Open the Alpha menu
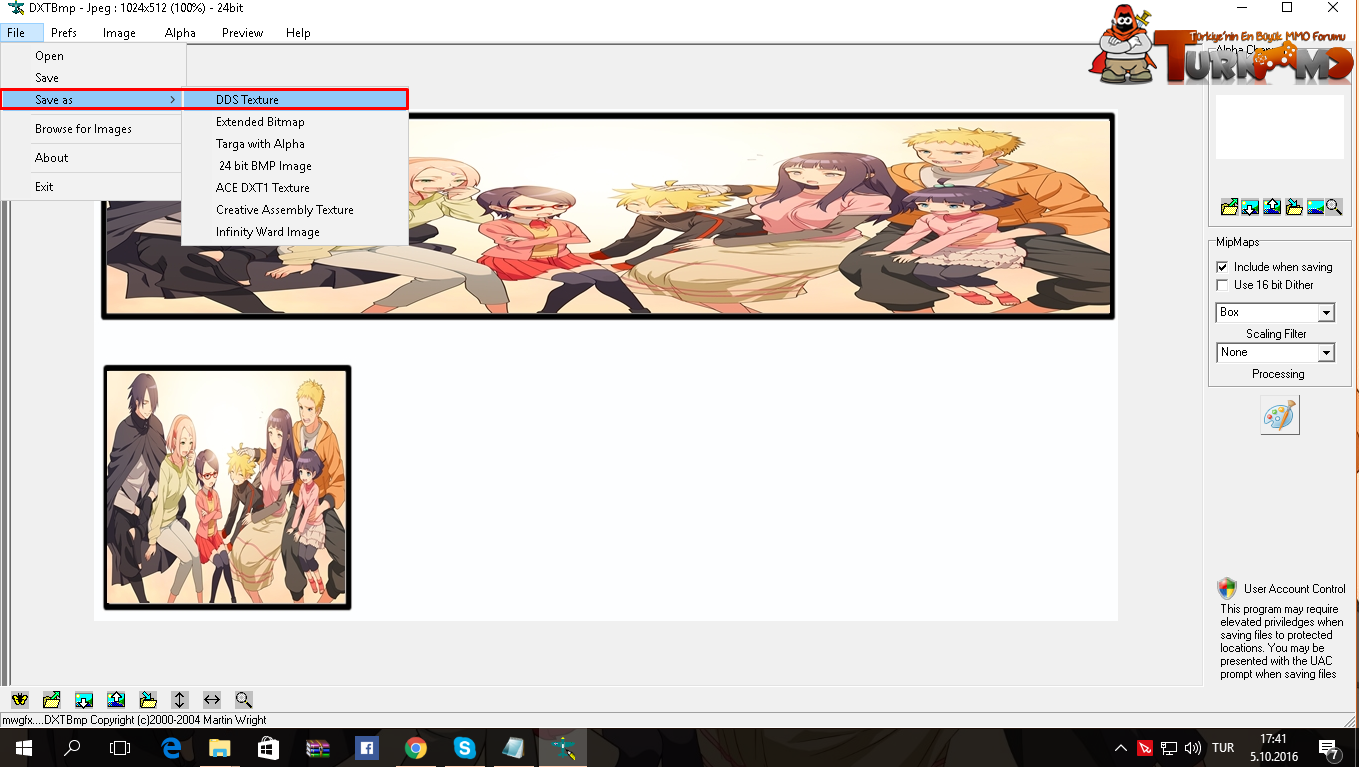This screenshot has height=767, width=1359. coord(180,33)
